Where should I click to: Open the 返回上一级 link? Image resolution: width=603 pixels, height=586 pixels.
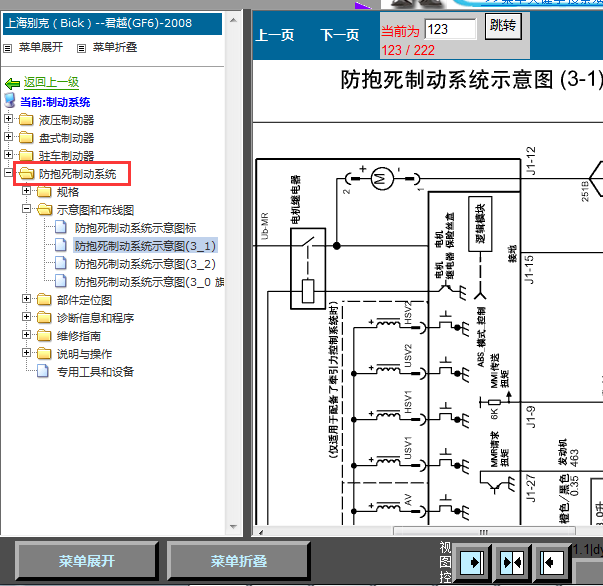click(x=51, y=82)
